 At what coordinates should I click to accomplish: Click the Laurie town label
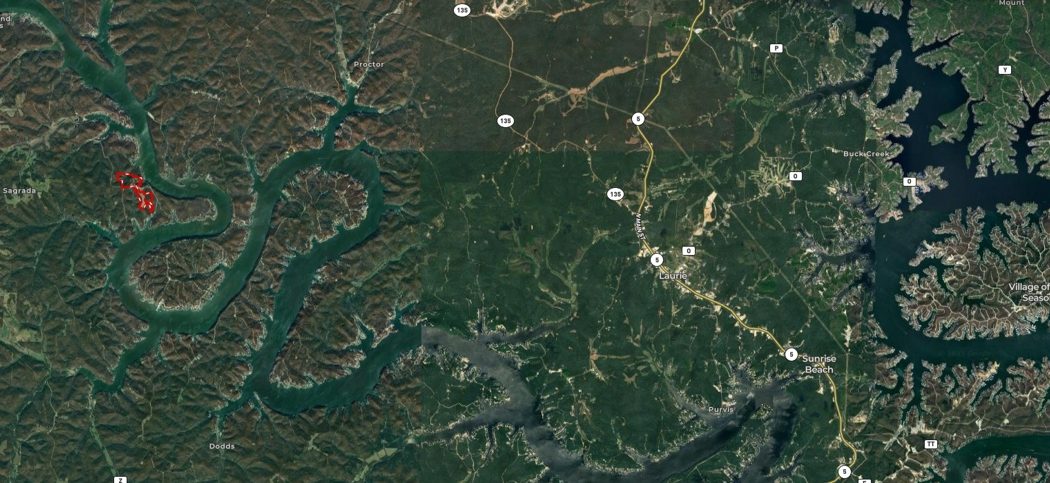tap(673, 276)
